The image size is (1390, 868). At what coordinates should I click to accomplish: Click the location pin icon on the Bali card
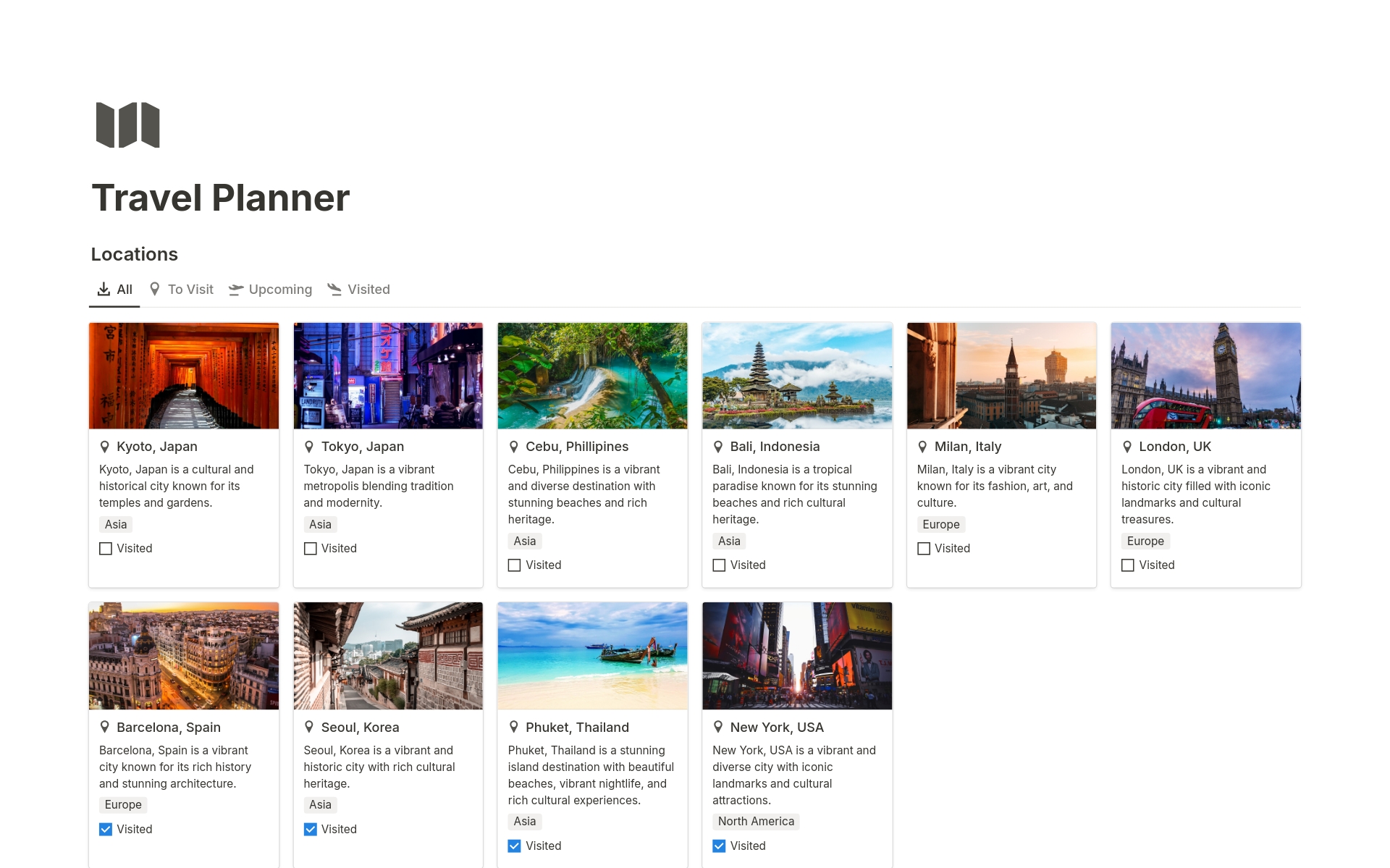(718, 446)
